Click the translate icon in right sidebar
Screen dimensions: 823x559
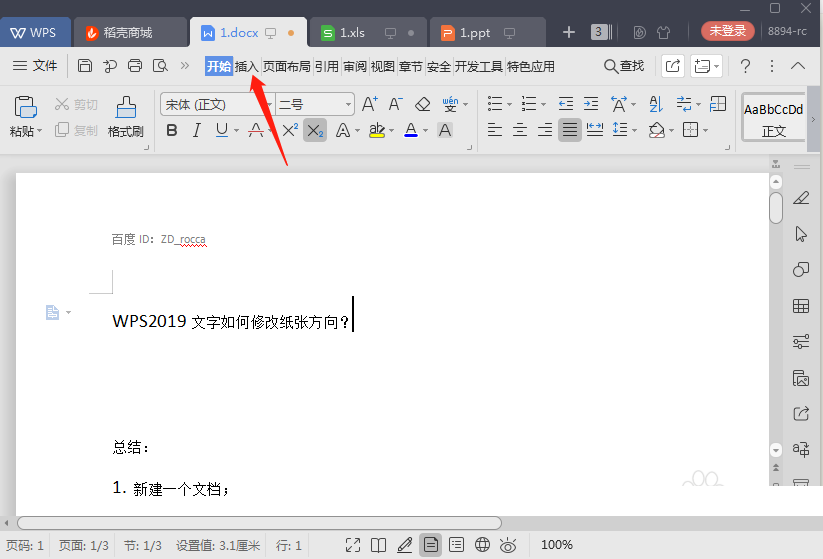(x=801, y=449)
